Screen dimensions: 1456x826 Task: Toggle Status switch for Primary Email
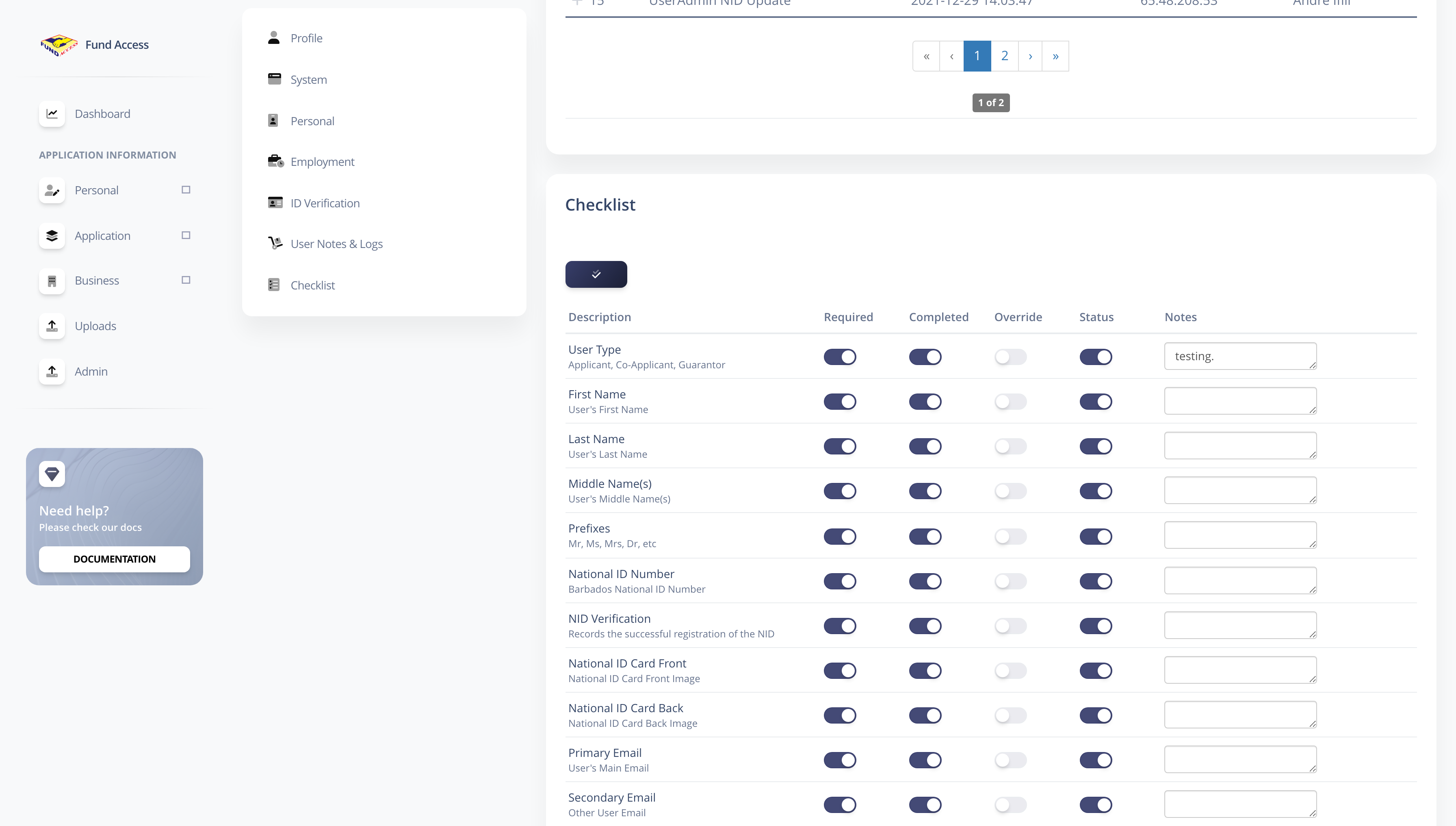1095,760
